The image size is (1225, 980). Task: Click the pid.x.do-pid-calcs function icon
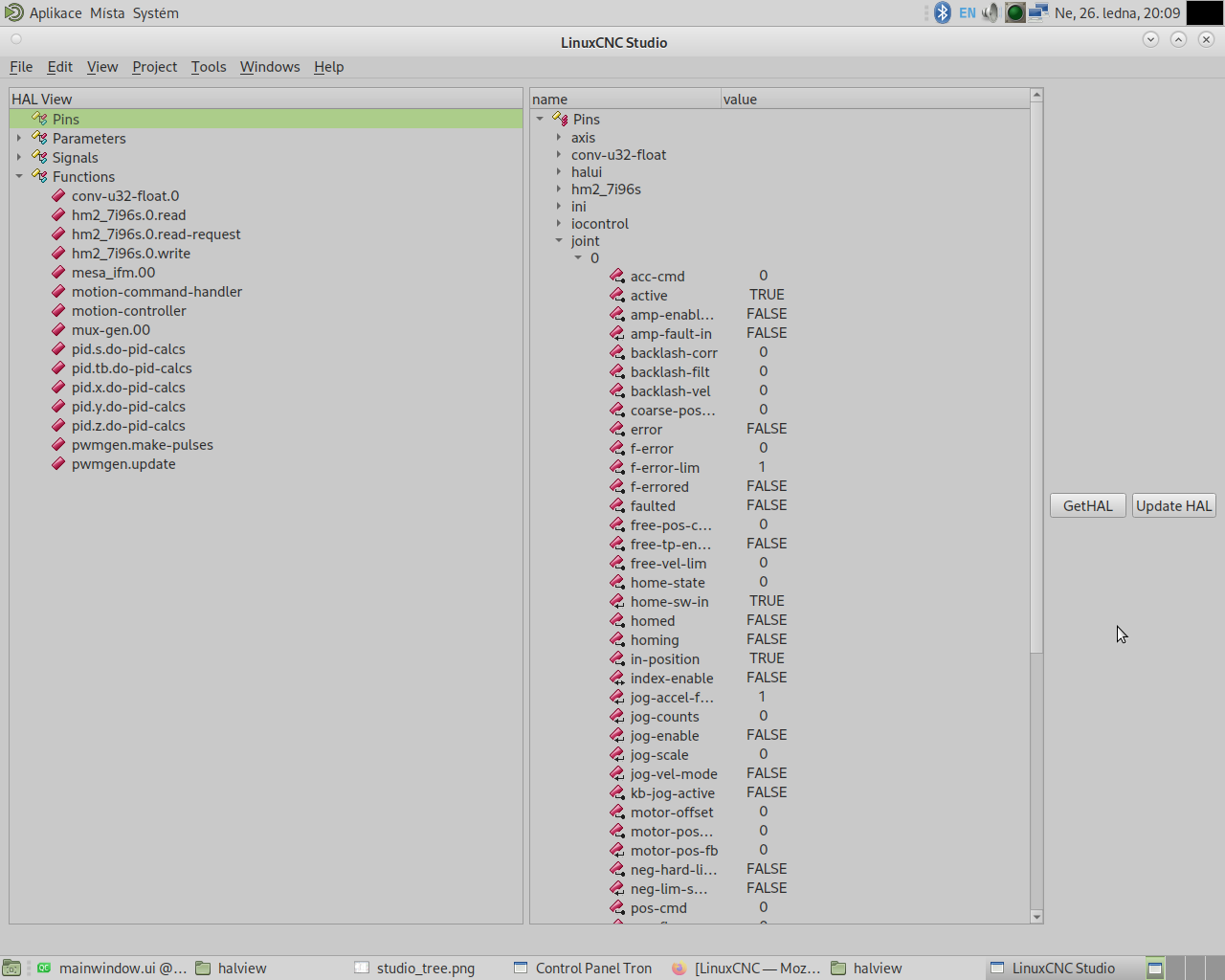point(58,387)
